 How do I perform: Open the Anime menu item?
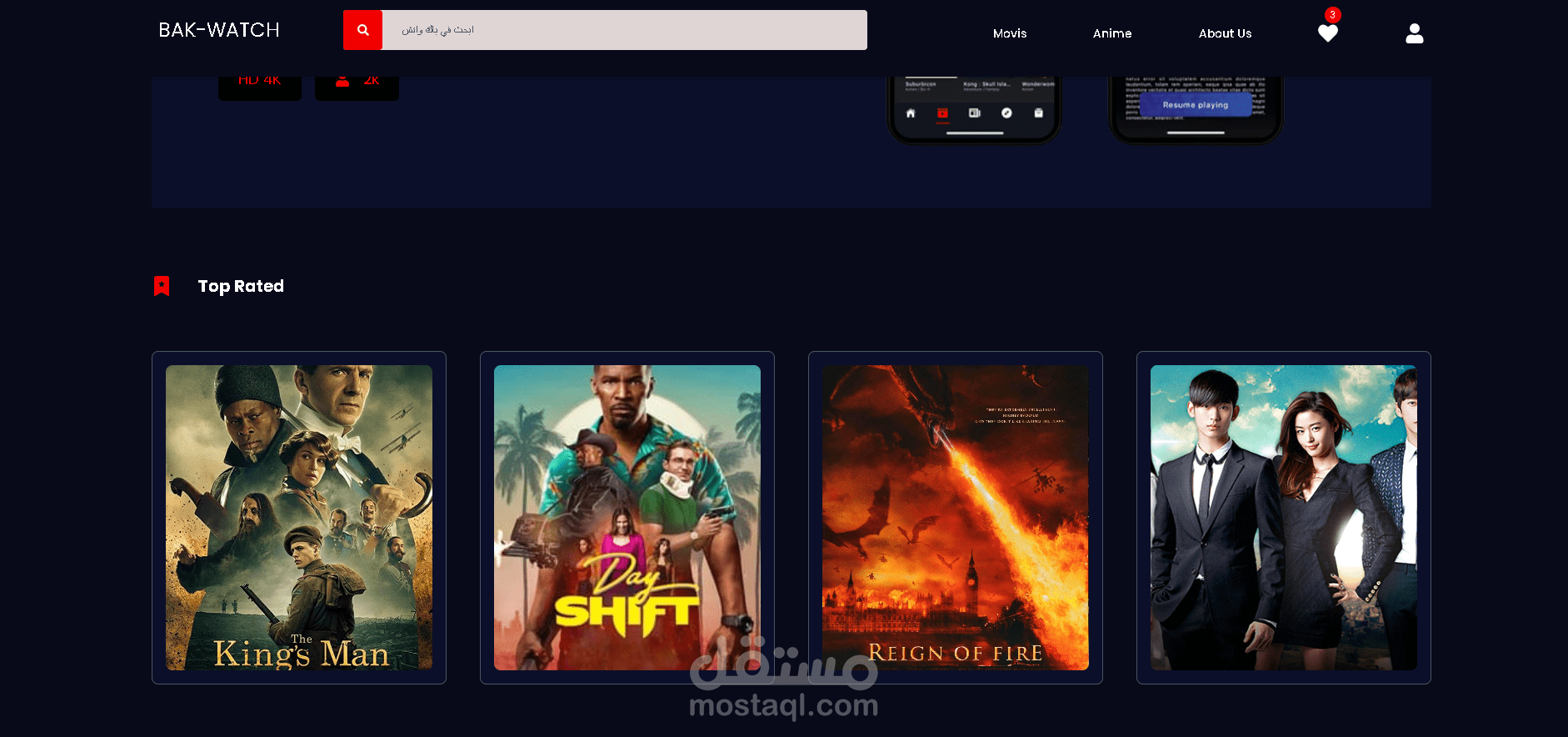(x=1112, y=33)
